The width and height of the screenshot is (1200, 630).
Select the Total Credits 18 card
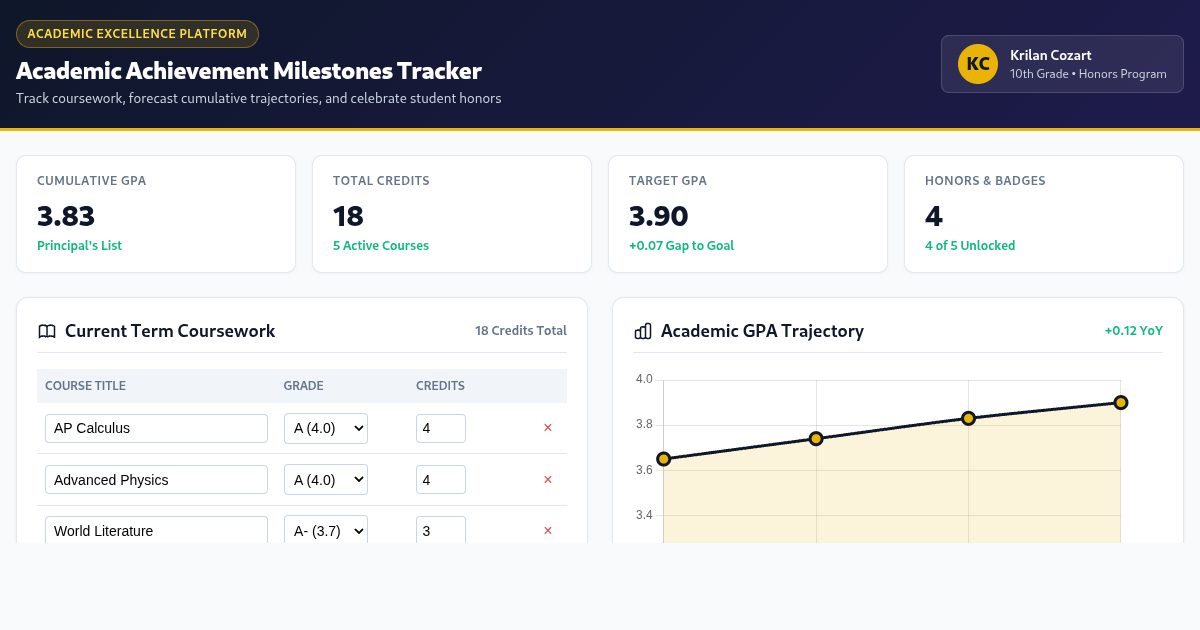[x=452, y=214]
